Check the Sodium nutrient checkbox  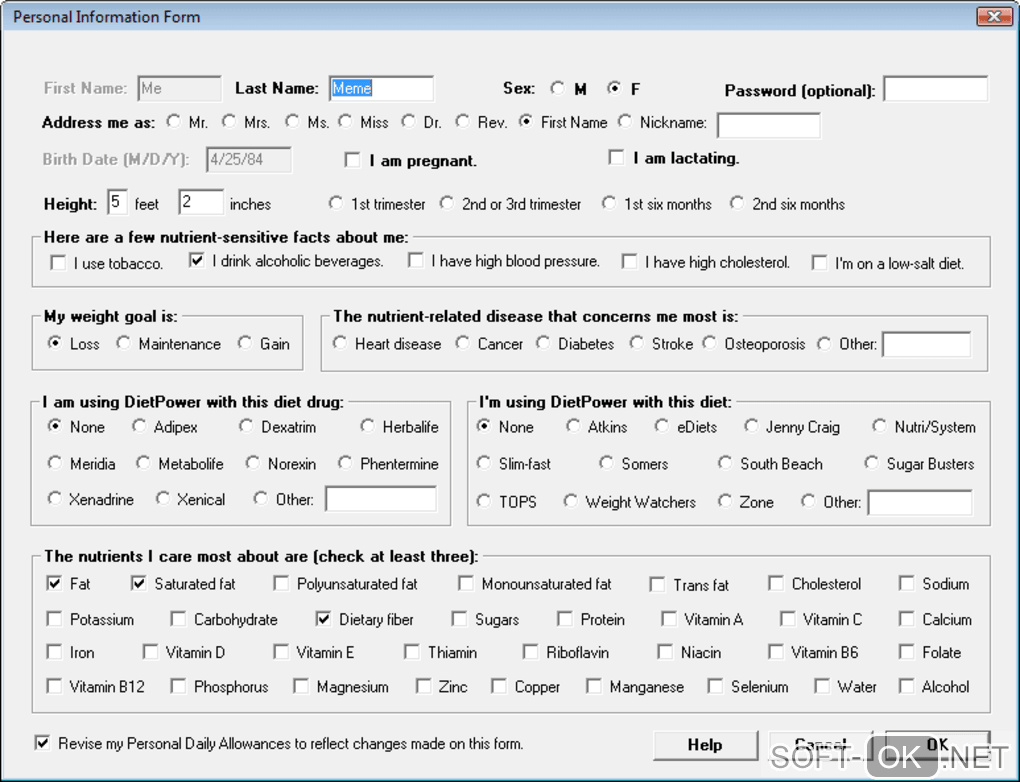tap(906, 583)
